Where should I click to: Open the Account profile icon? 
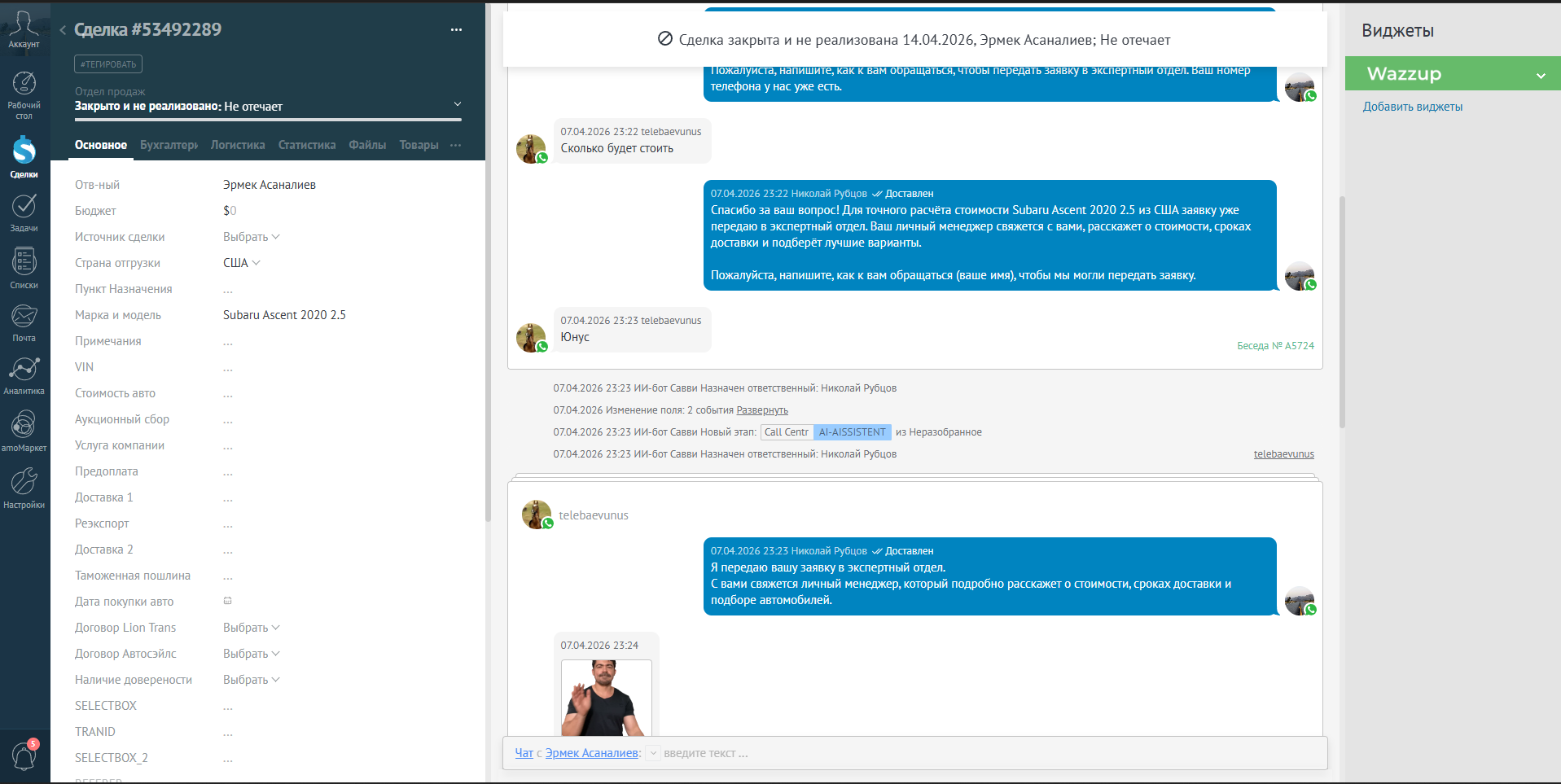[24, 28]
